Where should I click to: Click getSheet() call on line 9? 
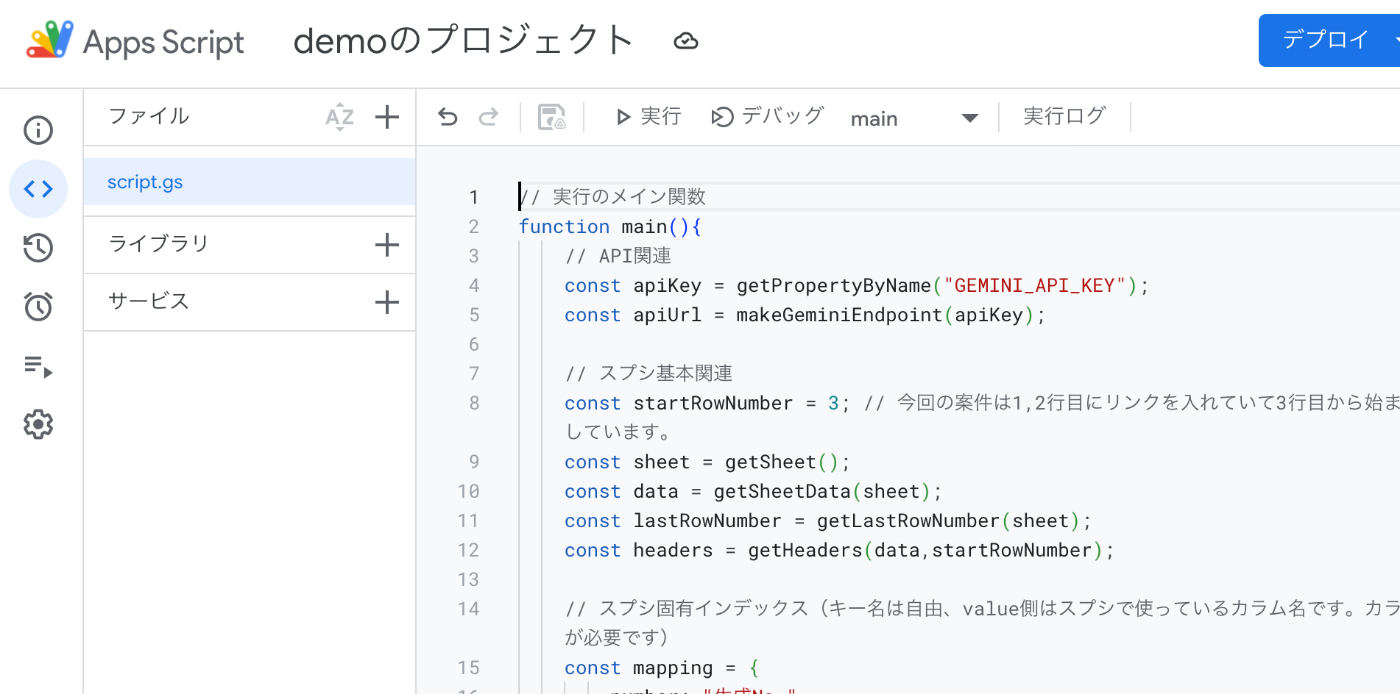tap(782, 462)
